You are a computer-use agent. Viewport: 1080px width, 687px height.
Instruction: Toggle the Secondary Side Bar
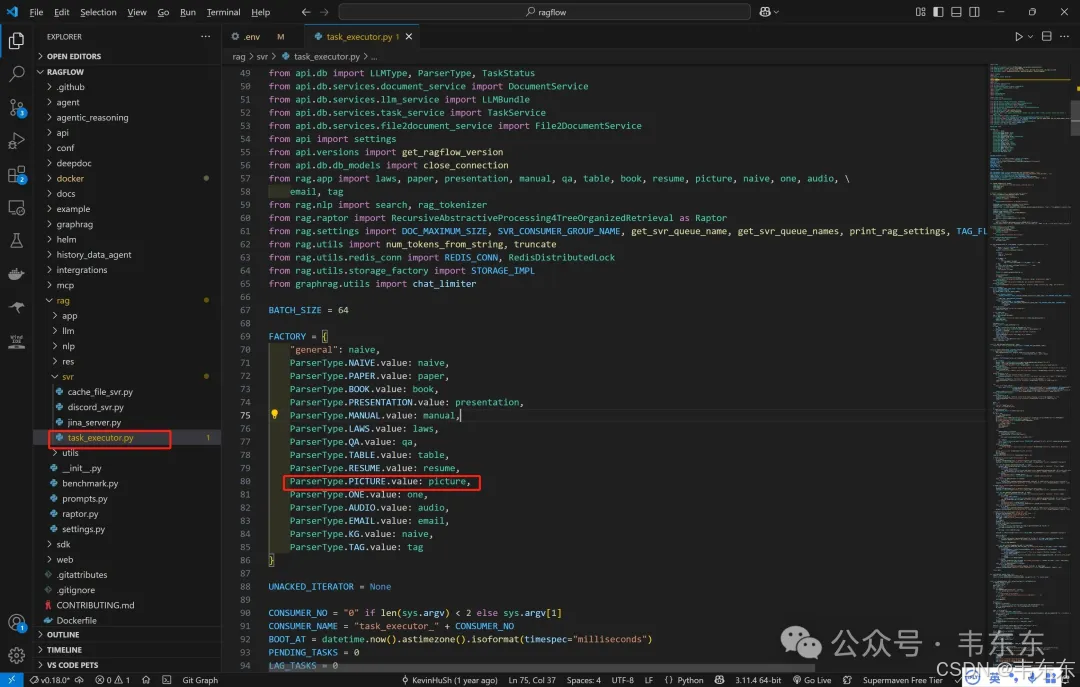click(x=974, y=12)
